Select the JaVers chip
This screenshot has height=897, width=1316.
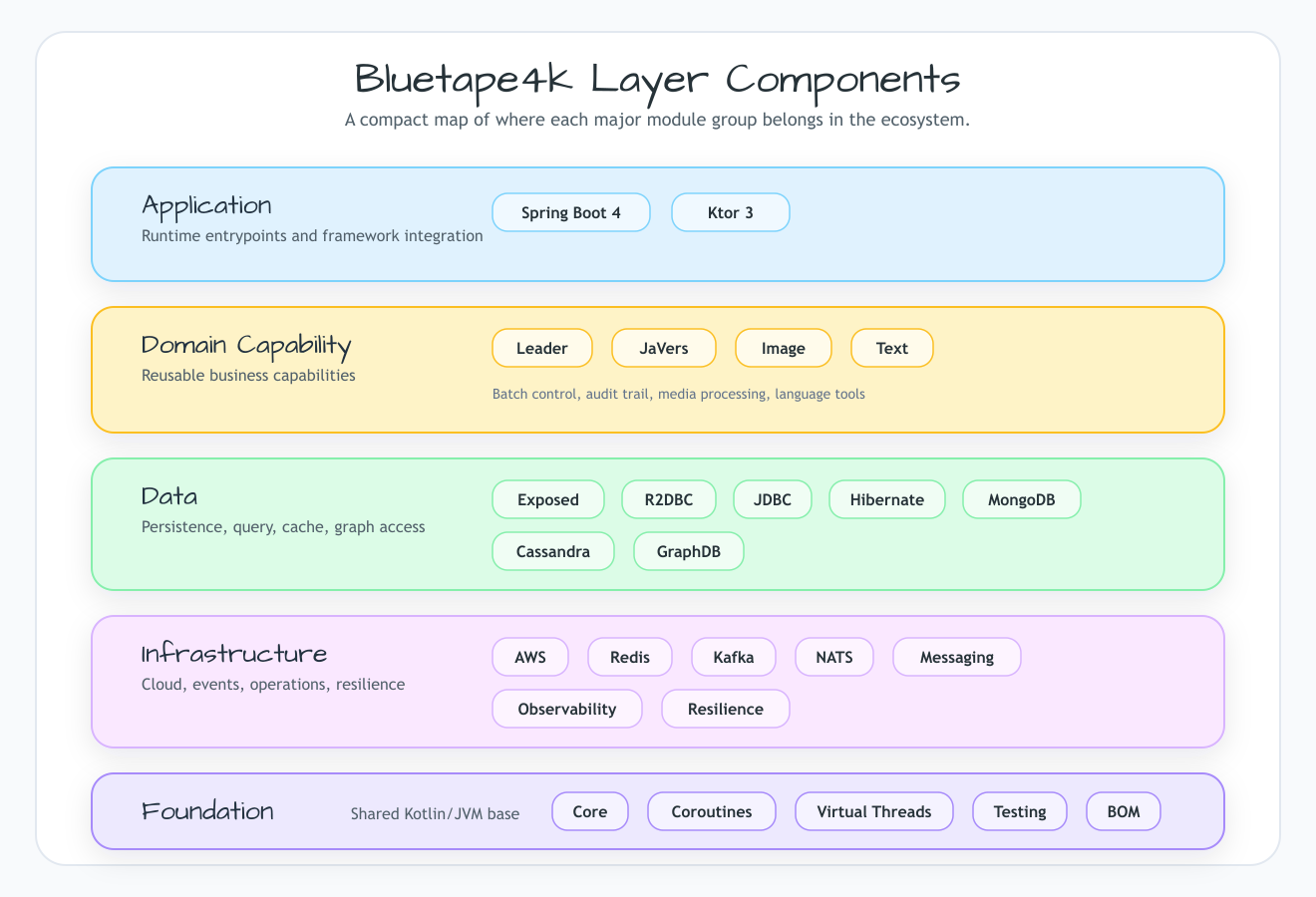(x=664, y=348)
